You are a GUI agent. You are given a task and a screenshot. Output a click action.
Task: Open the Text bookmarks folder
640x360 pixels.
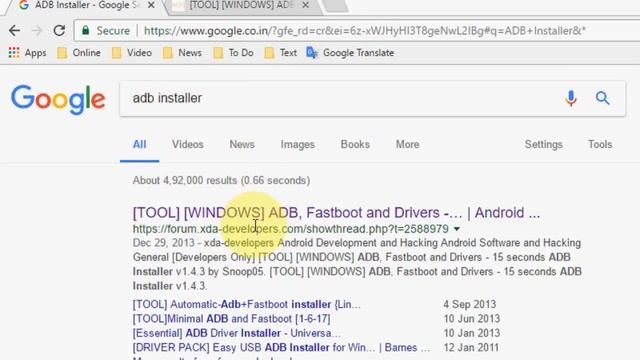[x=281, y=53]
